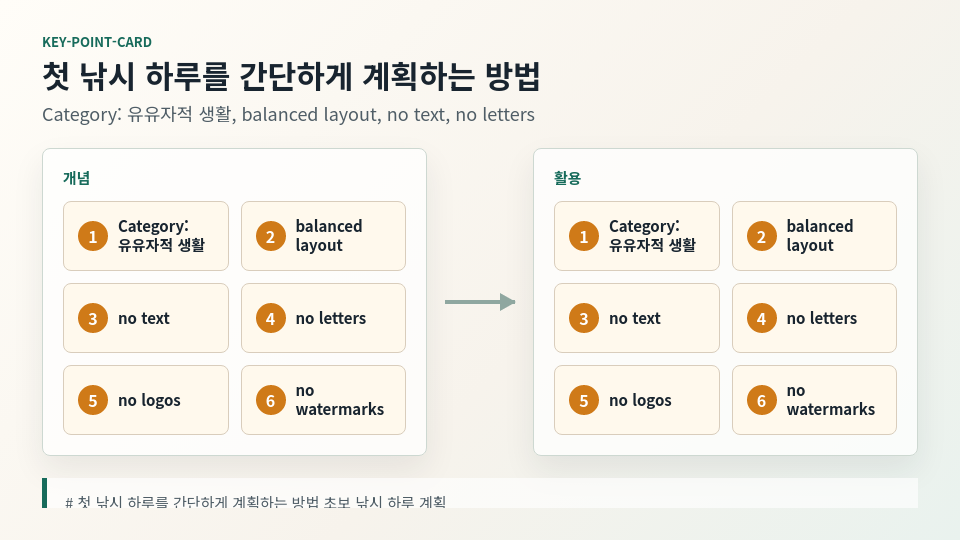Select card 1 Category in the 개념 panel
The width and height of the screenshot is (960, 540).
pyautogui.click(x=146, y=236)
